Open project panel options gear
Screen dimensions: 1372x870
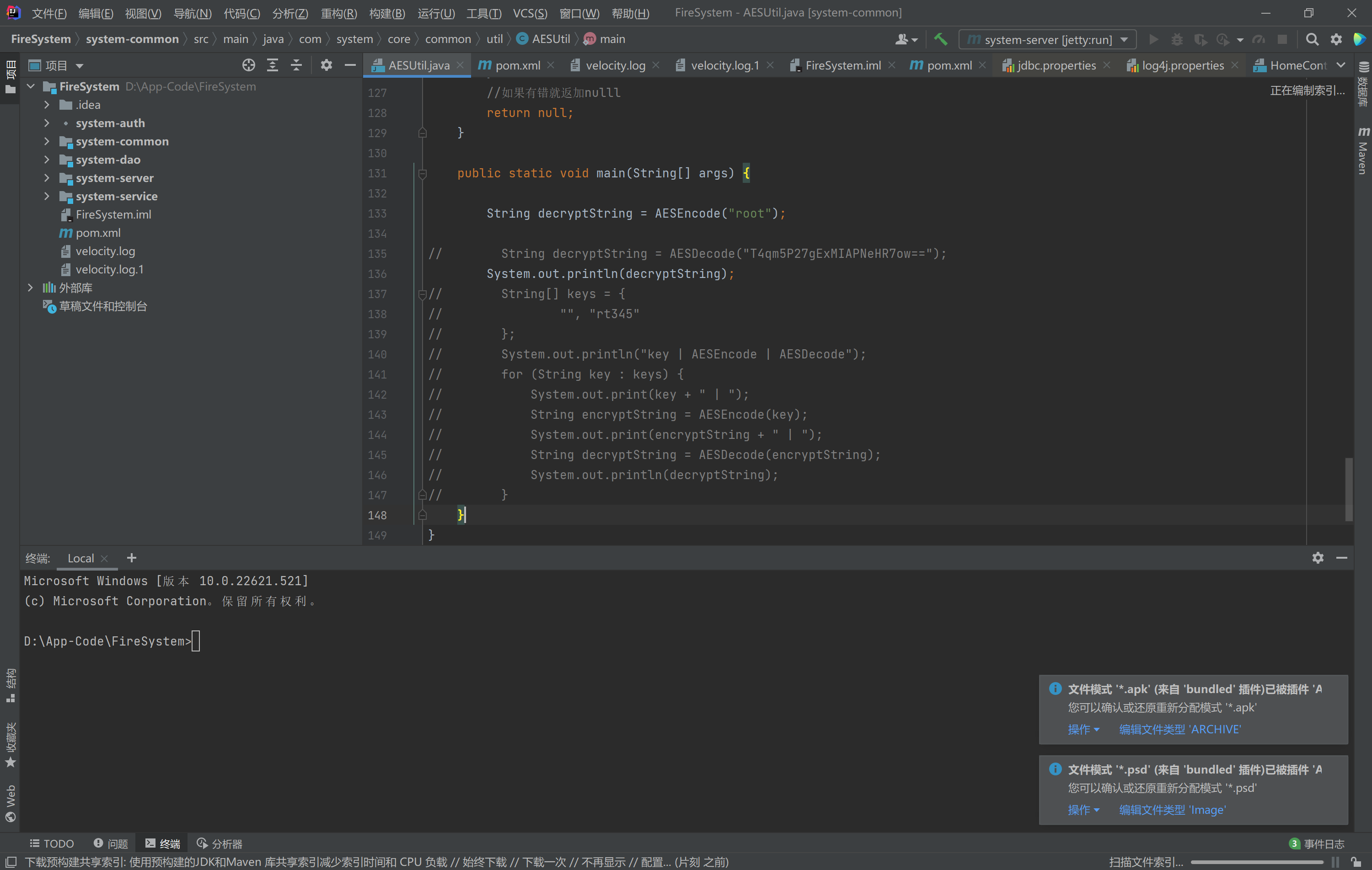[326, 65]
